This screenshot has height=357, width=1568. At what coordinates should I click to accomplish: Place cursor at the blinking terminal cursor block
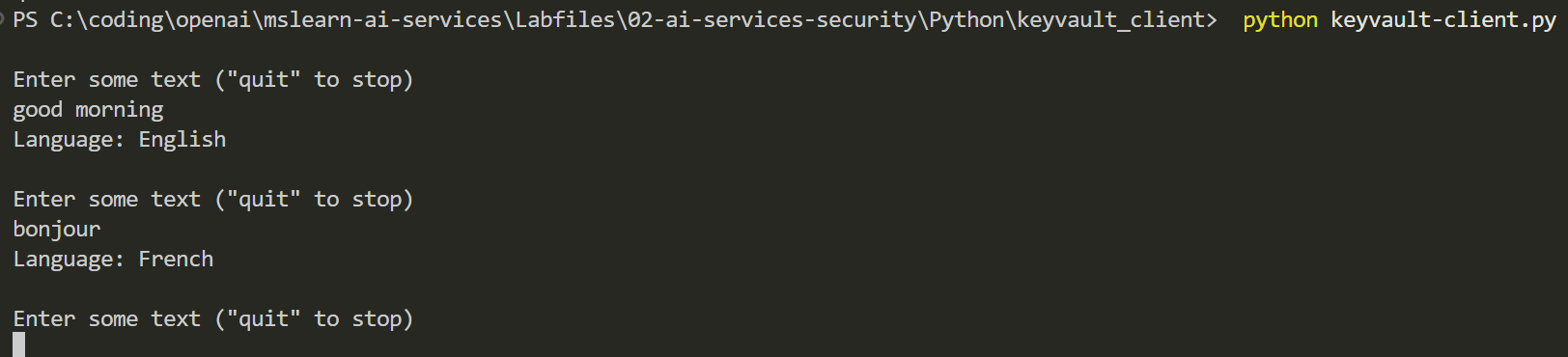click(18, 344)
